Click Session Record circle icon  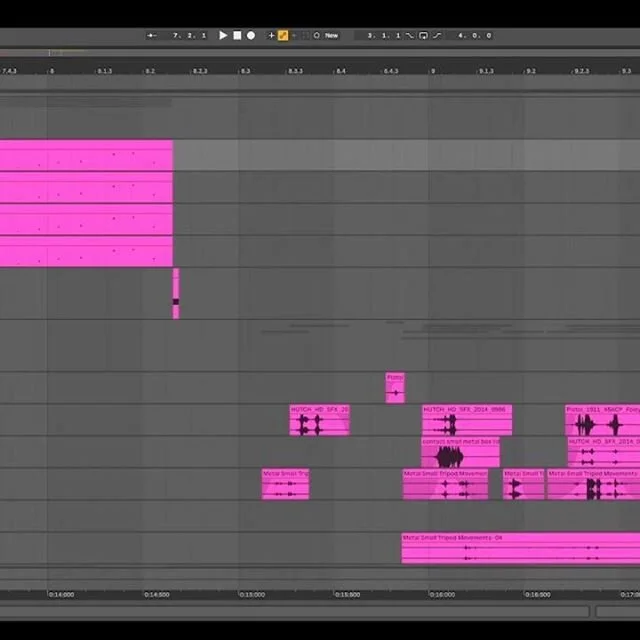click(317, 36)
